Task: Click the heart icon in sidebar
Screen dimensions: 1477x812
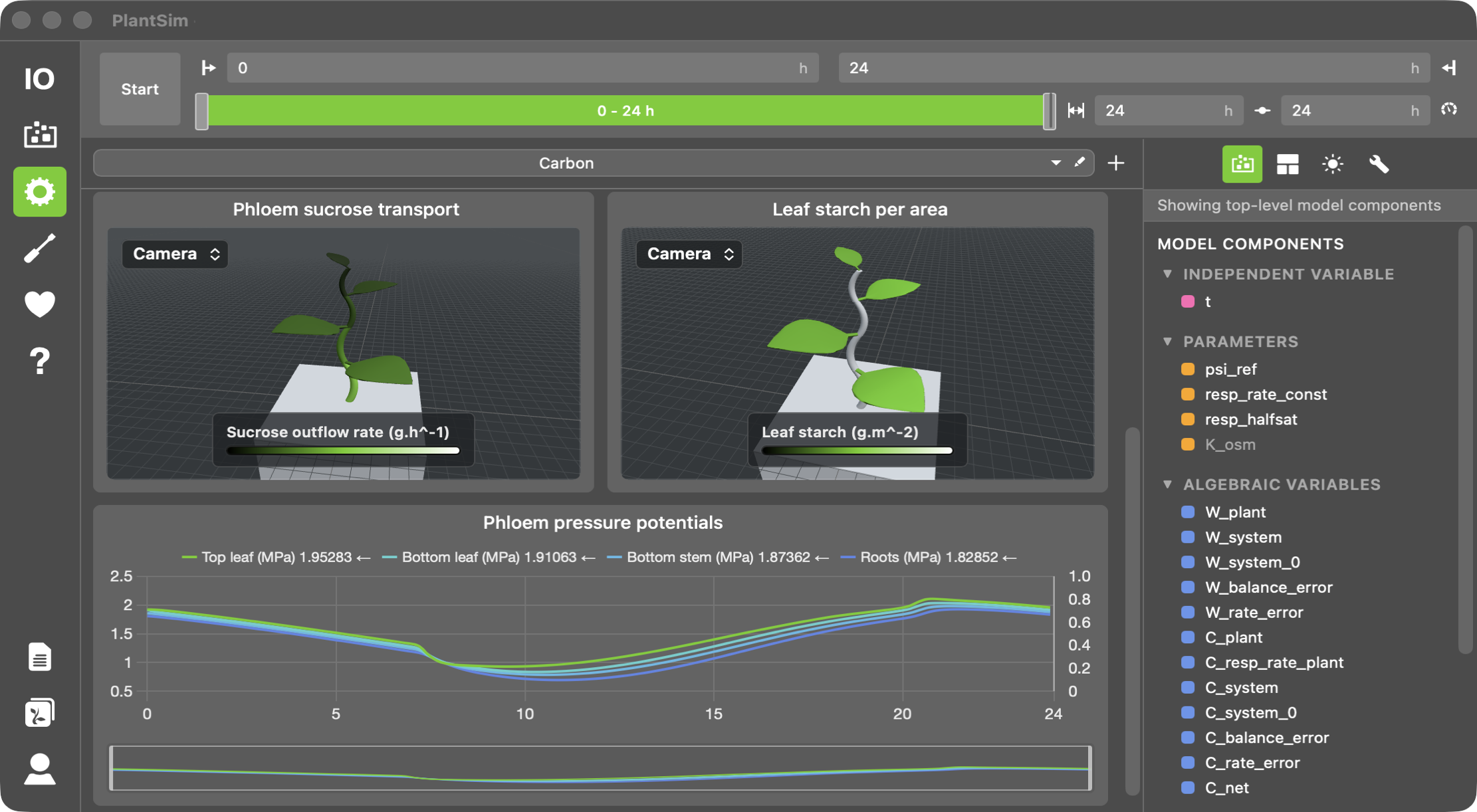Action: click(x=40, y=304)
